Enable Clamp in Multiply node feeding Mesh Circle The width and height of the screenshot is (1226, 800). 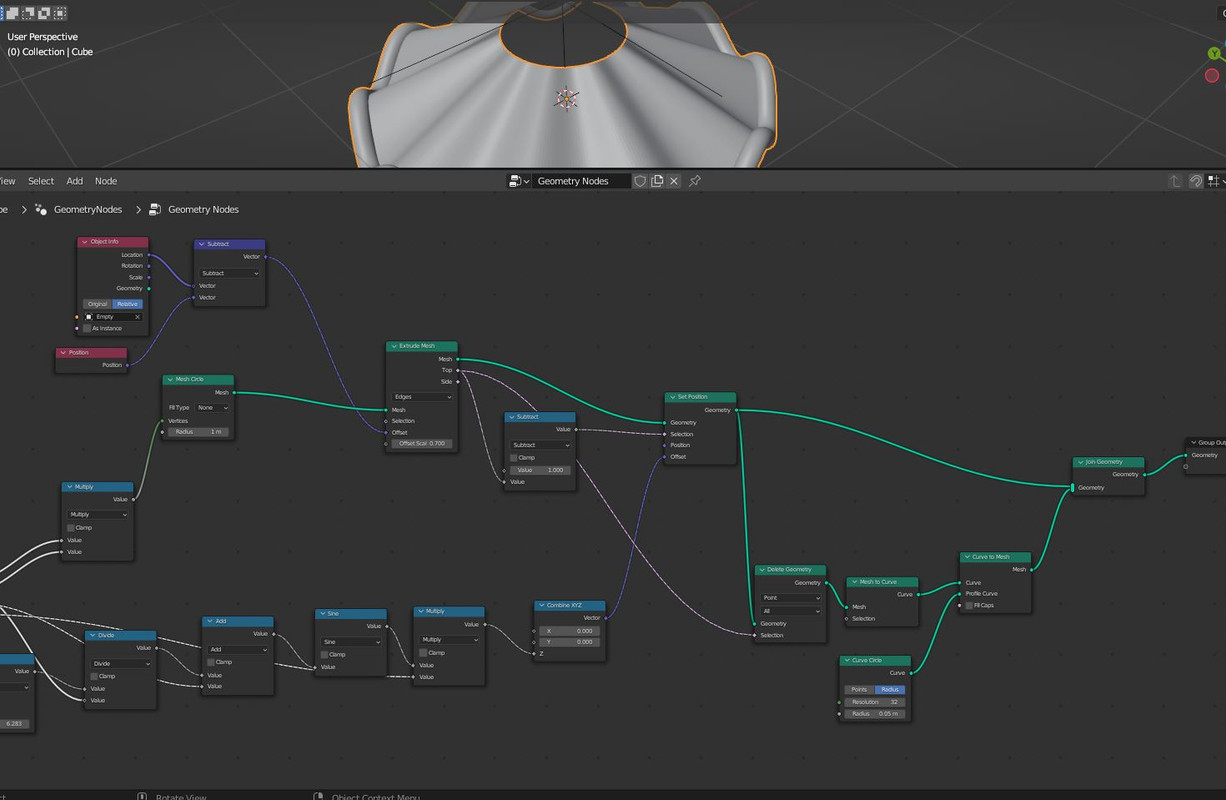[x=71, y=527]
